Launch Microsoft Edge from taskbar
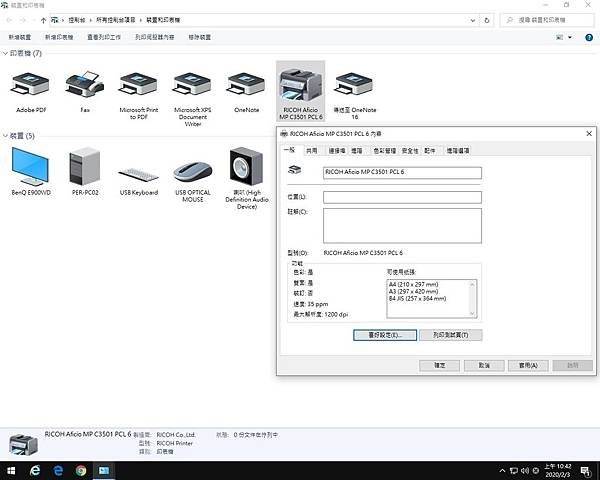Image resolution: width=600 pixels, height=480 pixels. 58,470
